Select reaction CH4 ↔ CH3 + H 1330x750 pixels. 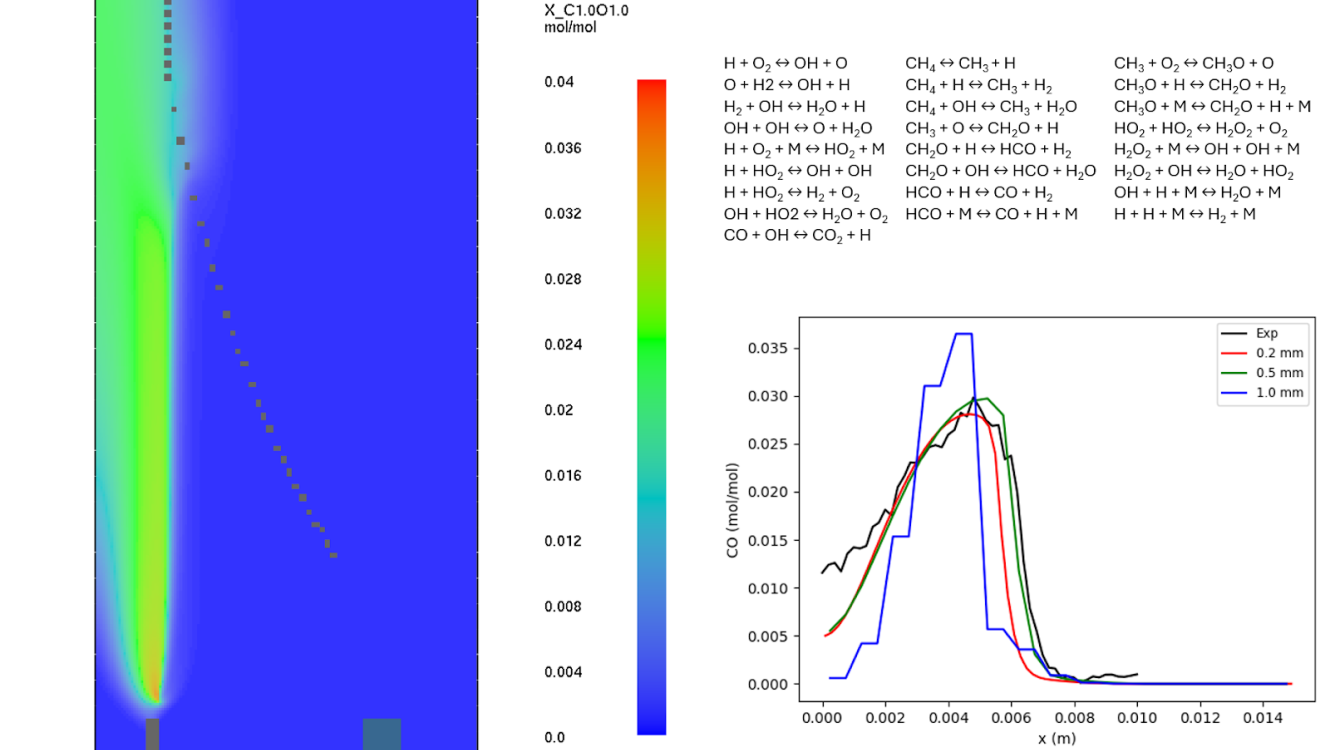coord(960,63)
